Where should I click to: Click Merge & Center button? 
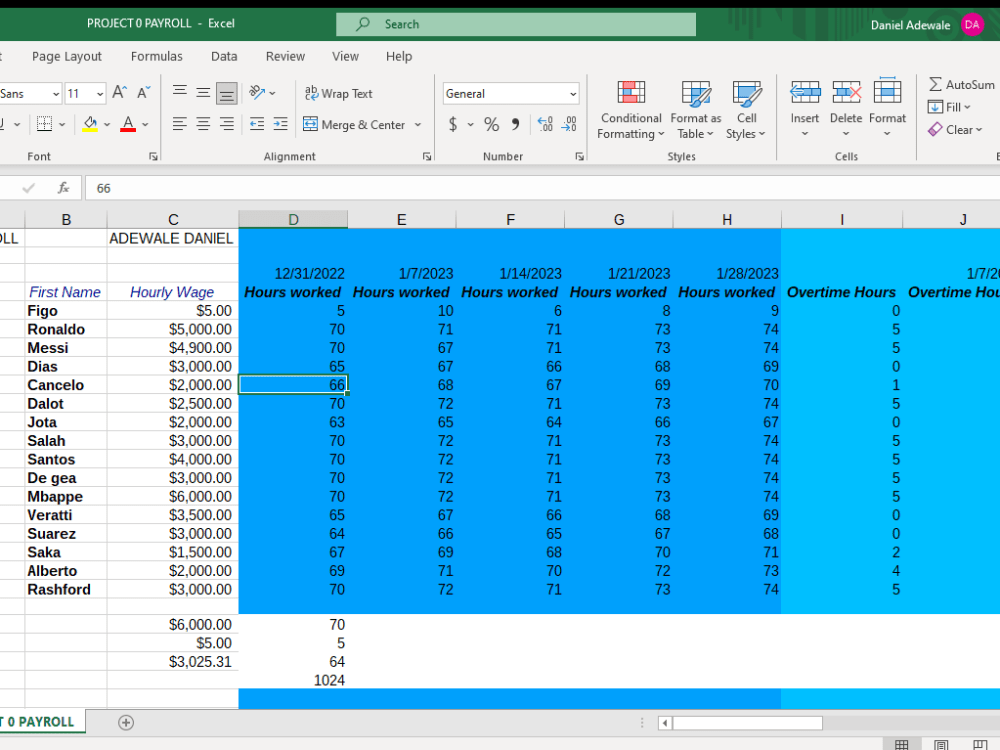354,124
